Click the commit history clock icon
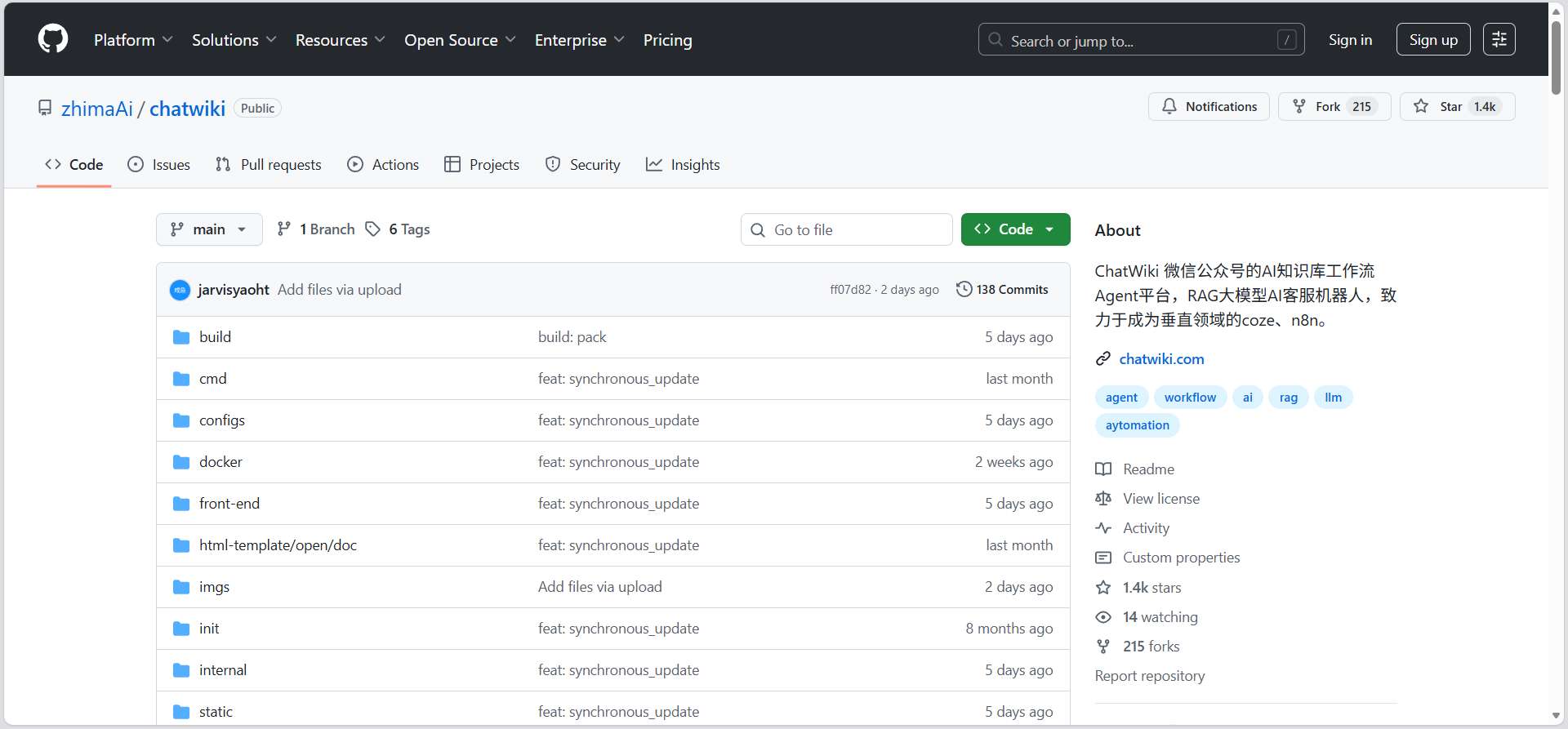This screenshot has height=729, width=1568. point(964,289)
